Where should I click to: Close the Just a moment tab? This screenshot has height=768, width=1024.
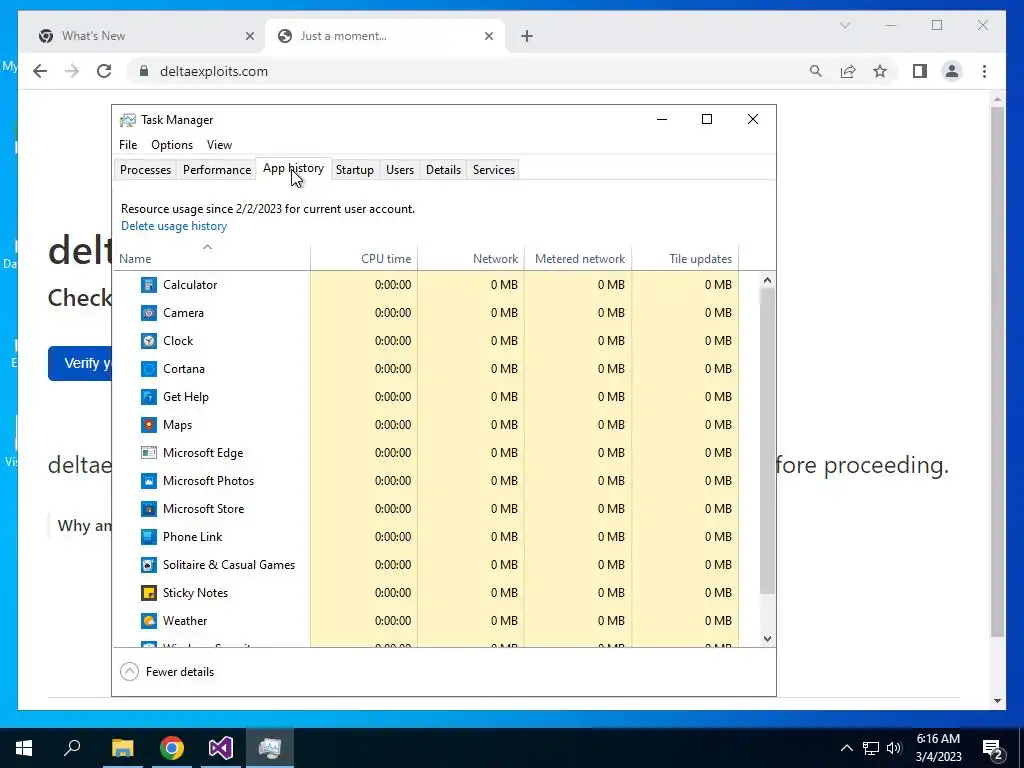[x=488, y=36]
